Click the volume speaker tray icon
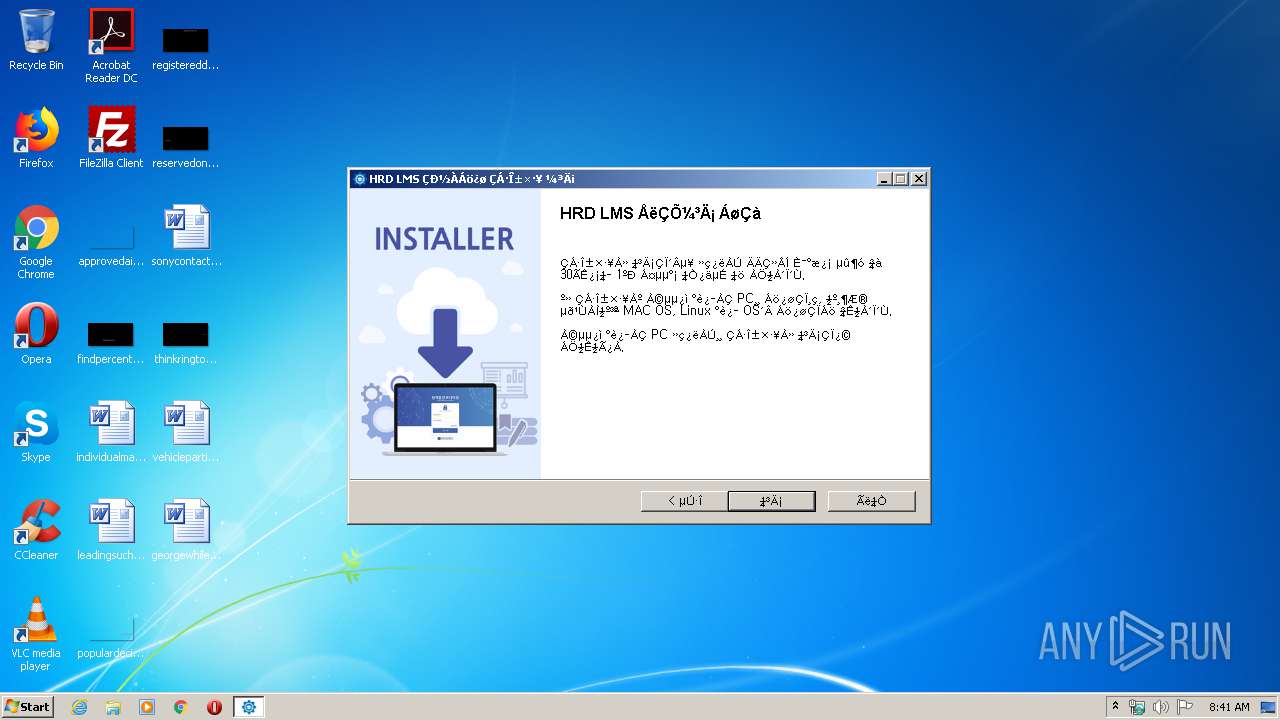This screenshot has height=720, width=1280. (1161, 707)
